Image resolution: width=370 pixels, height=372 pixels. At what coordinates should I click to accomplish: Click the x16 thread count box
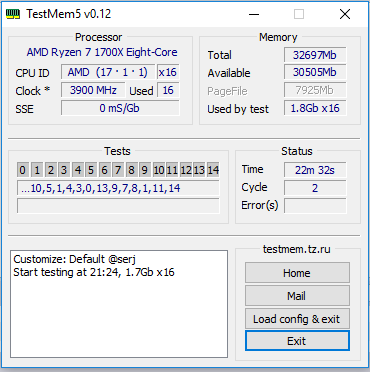[x=168, y=72]
